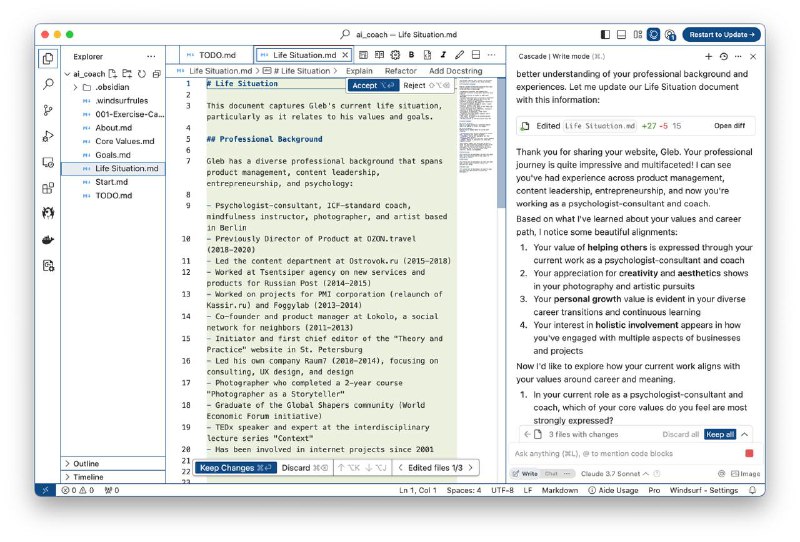Viewport: 800px width, 542px height.
Task: Go to previous edited file arrow
Action: [401, 467]
